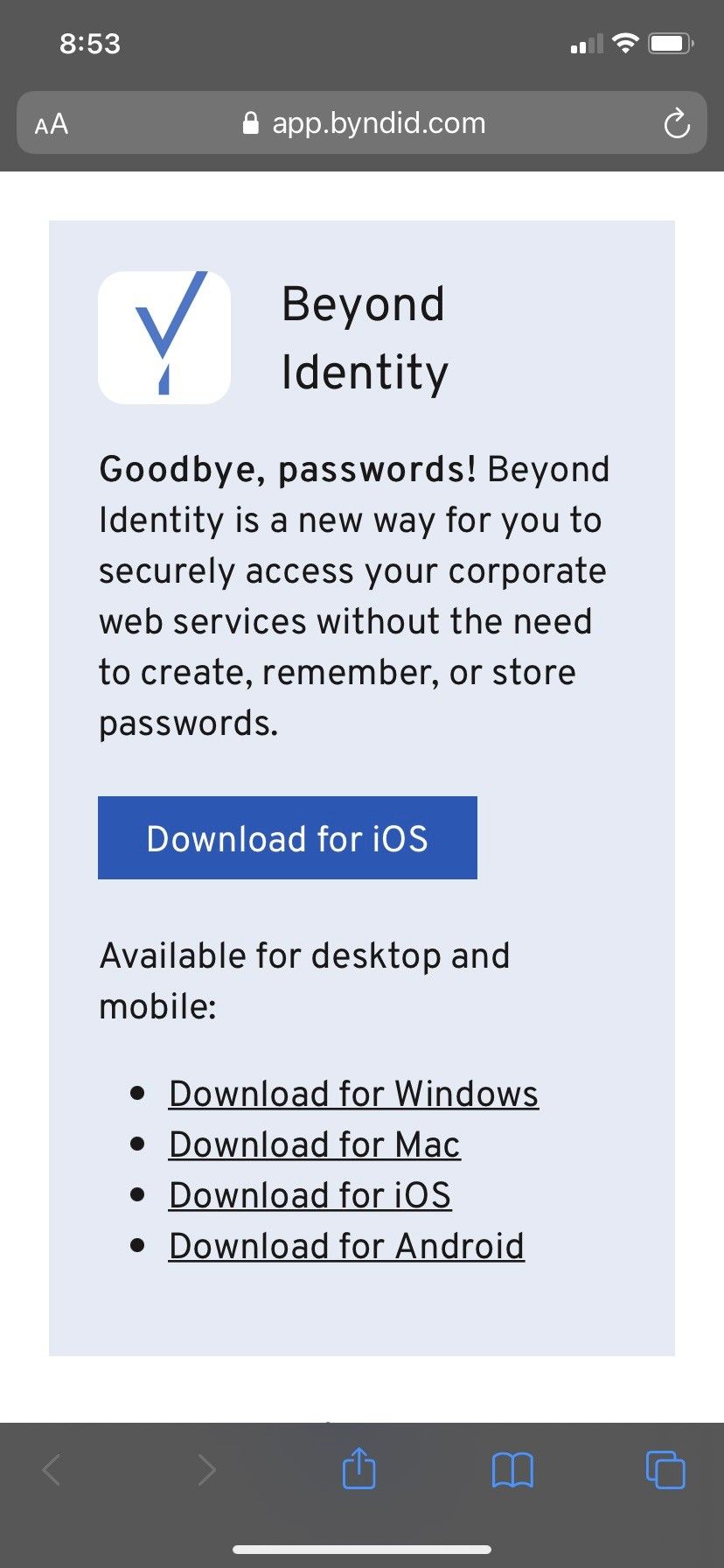Image resolution: width=724 pixels, height=1568 pixels.
Task: Show open tabs in Safari
Action: tap(665, 1470)
